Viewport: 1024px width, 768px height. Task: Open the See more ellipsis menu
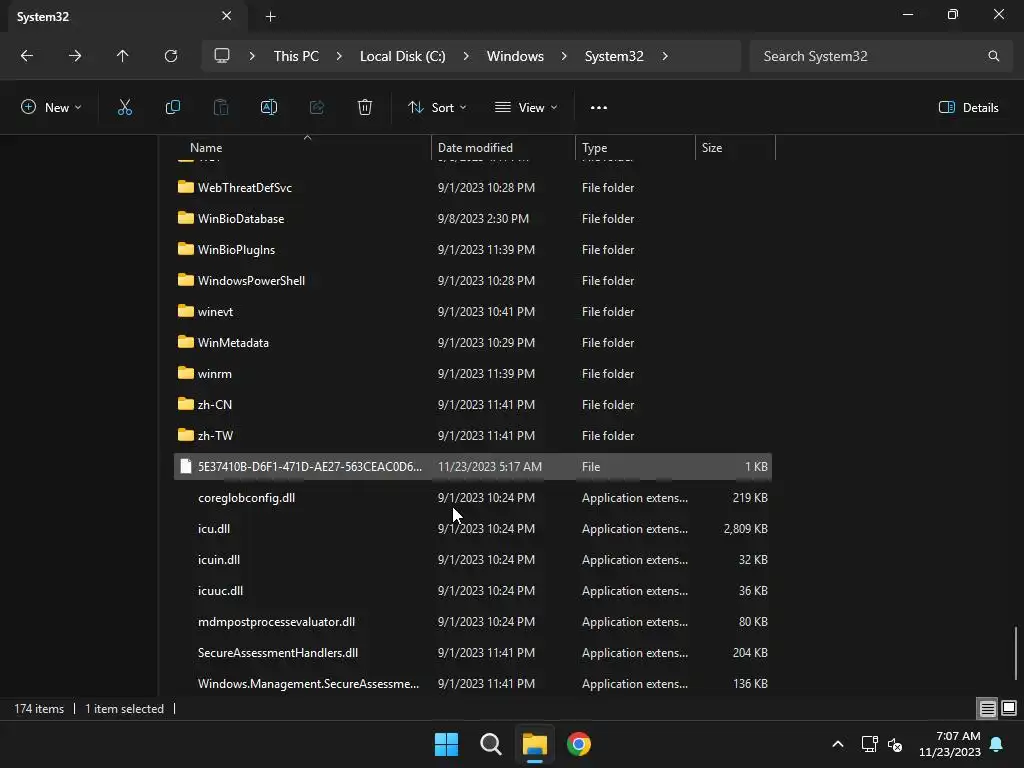pos(599,108)
